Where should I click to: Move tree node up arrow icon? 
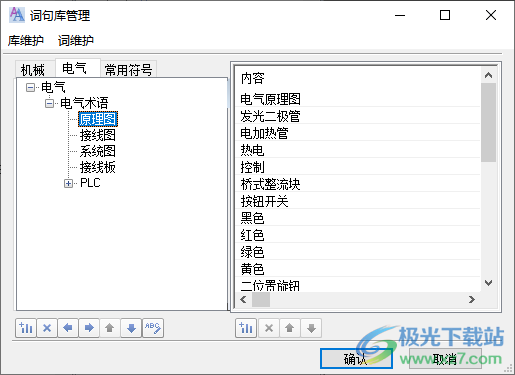pos(110,328)
